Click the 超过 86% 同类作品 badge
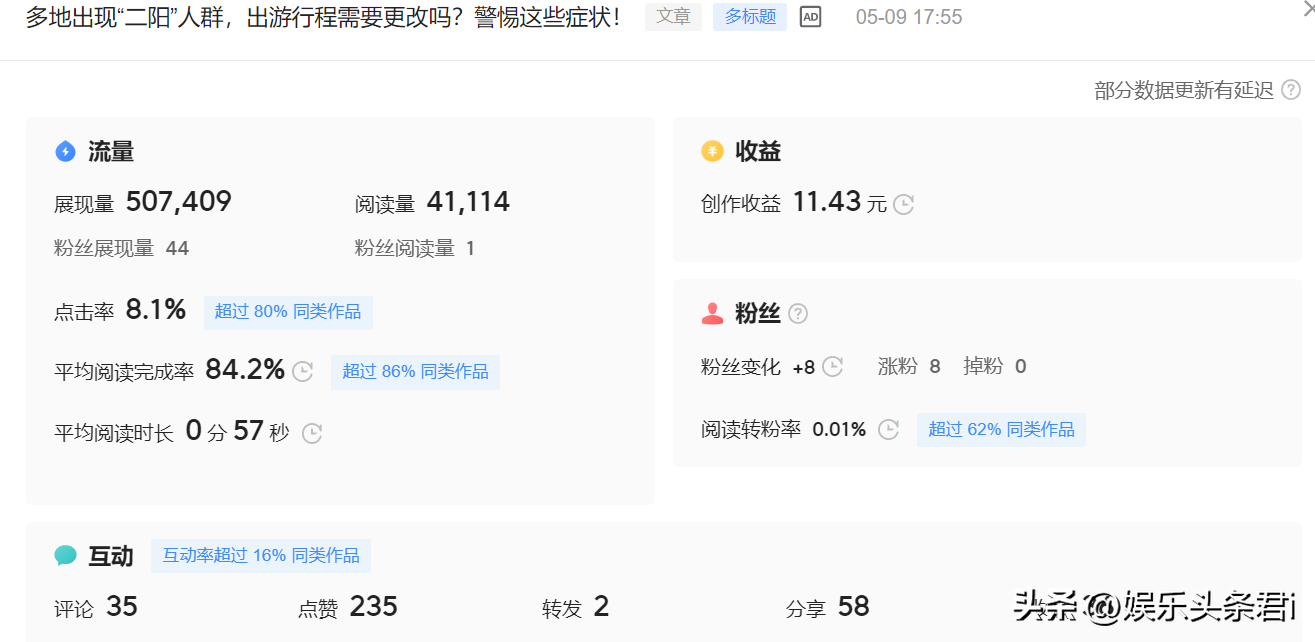The width and height of the screenshot is (1315, 642). coord(415,372)
